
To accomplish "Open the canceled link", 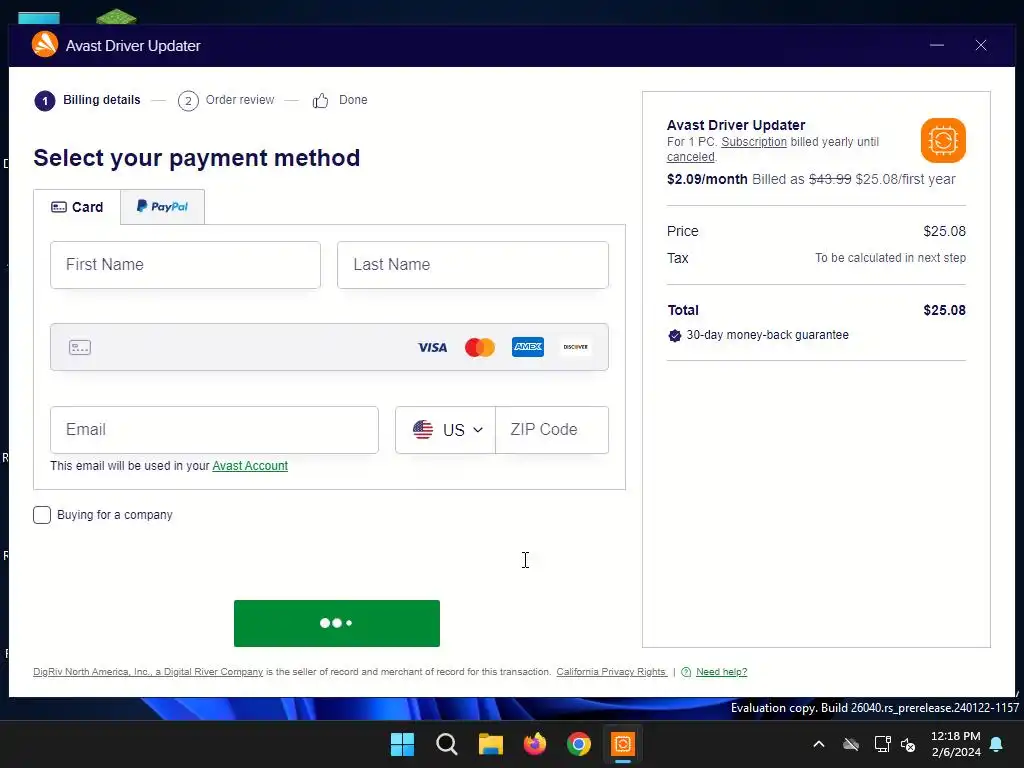I will coord(691,157).
